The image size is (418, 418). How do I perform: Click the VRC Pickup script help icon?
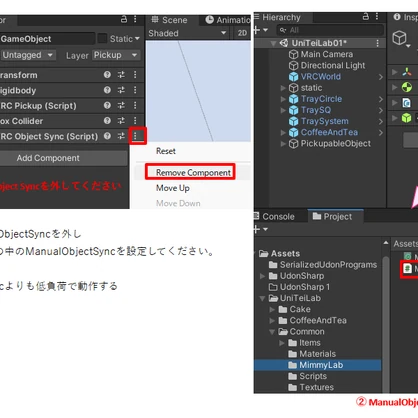point(107,105)
